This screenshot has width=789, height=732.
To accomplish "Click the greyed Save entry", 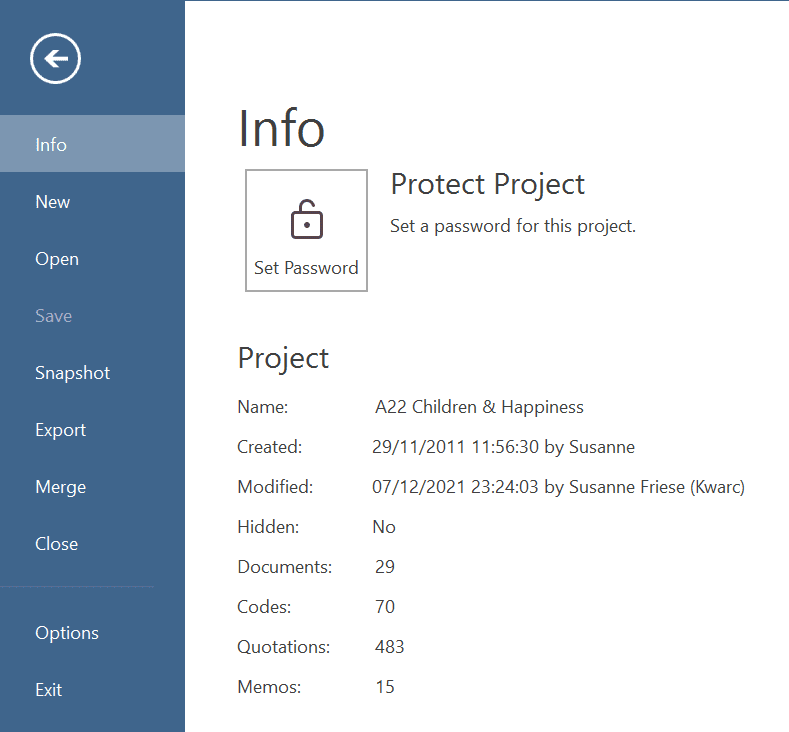I will [92, 315].
